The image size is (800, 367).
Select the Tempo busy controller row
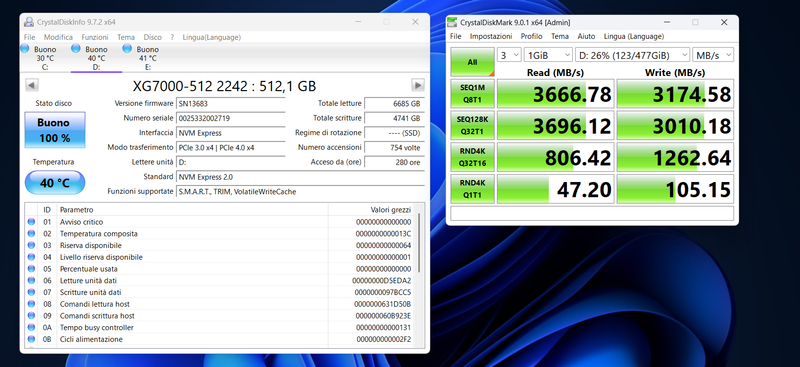pyautogui.click(x=220, y=328)
